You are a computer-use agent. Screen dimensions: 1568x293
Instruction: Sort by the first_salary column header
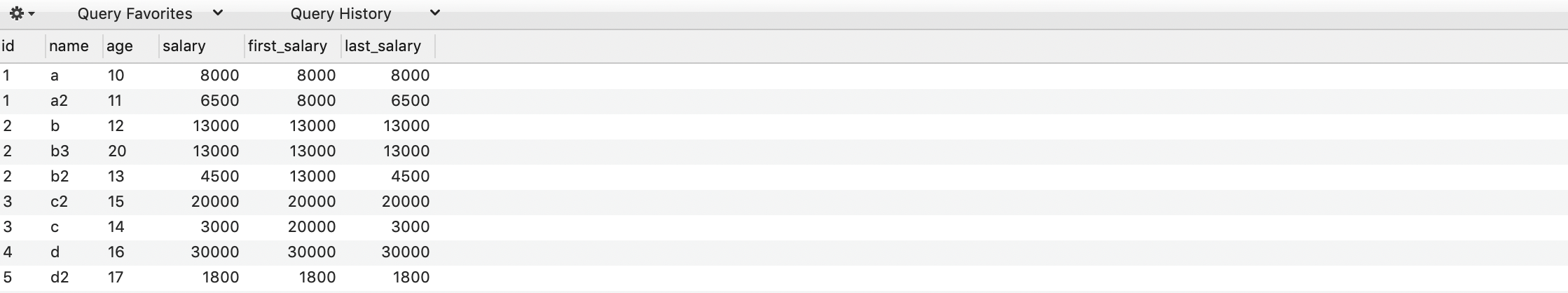(x=293, y=46)
